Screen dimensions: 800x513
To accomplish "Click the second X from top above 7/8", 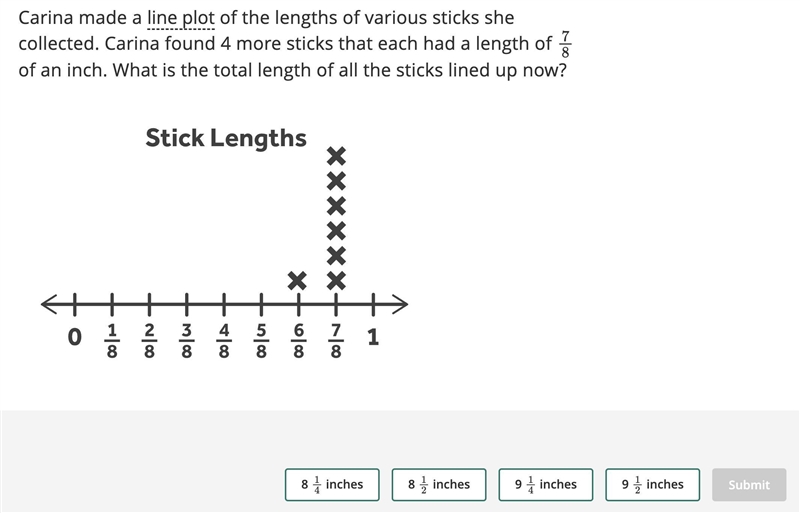I will click(336, 181).
